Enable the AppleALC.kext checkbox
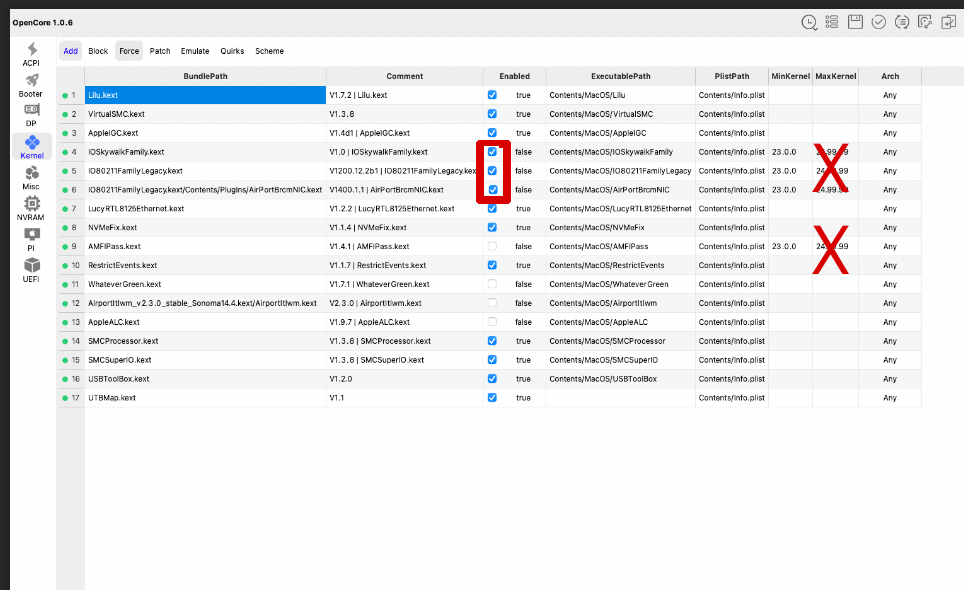964x590 pixels. (492, 322)
